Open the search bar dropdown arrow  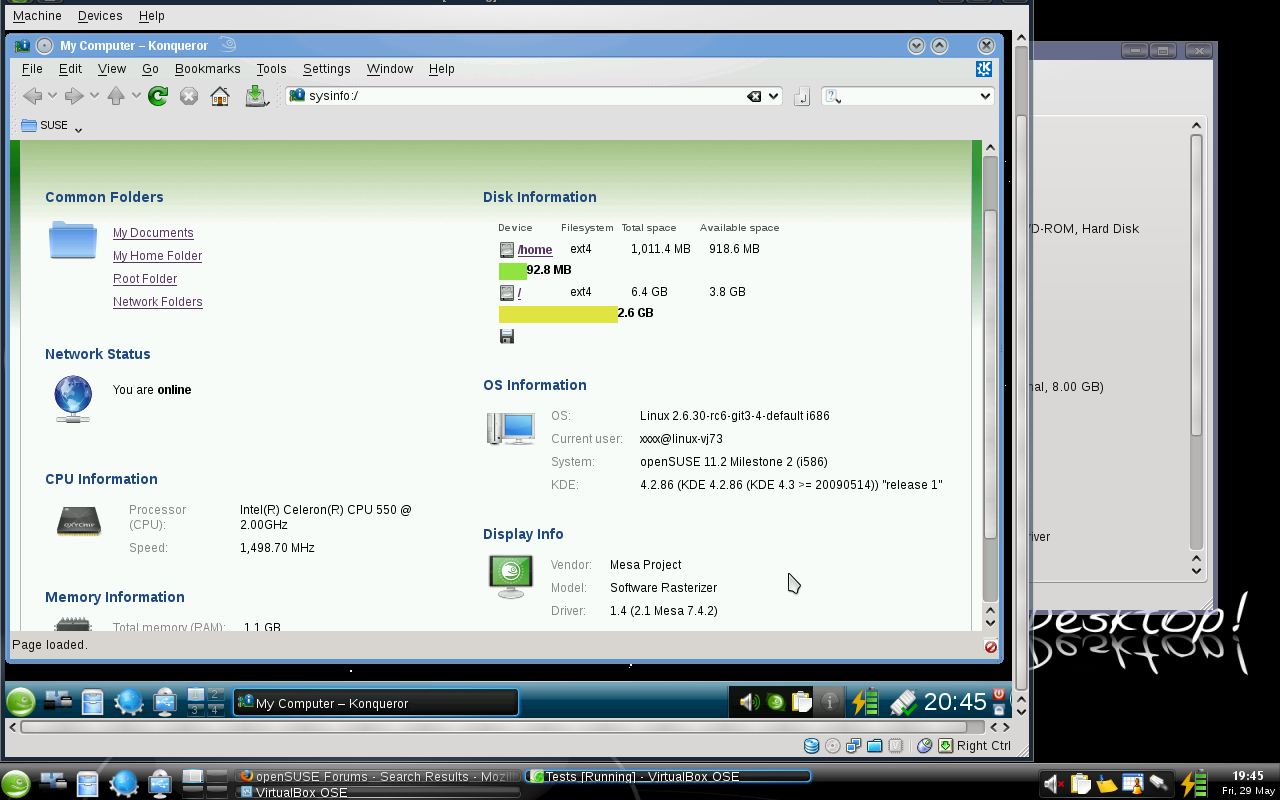[x=985, y=96]
